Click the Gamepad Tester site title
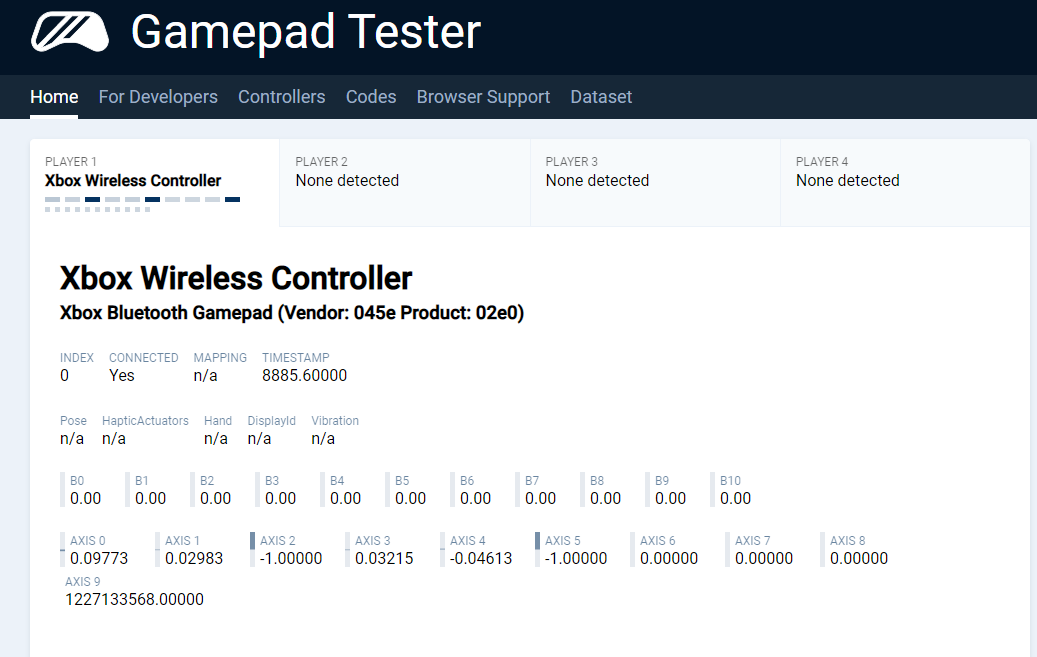This screenshot has height=657, width=1037. coord(306,32)
